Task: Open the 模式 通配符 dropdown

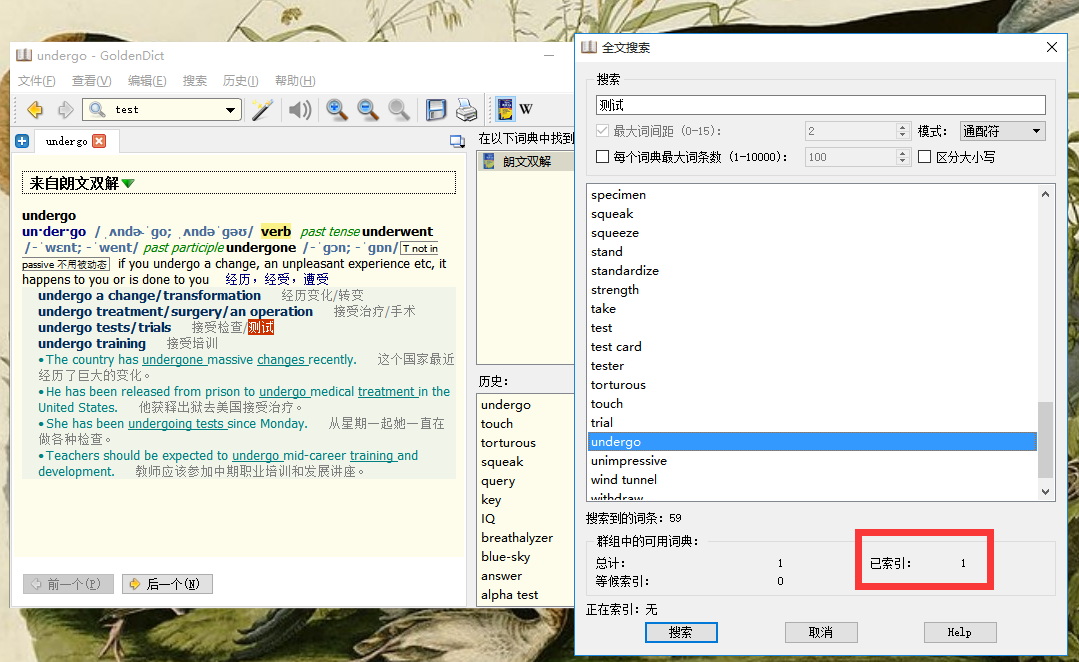Action: pyautogui.click(x=1002, y=131)
